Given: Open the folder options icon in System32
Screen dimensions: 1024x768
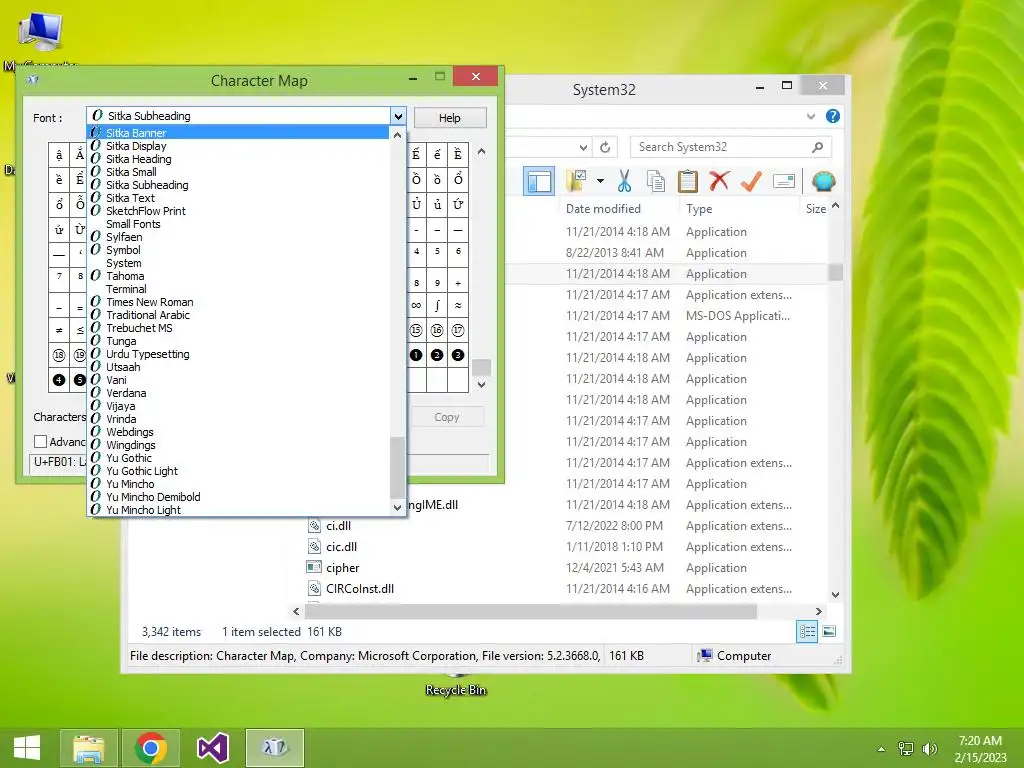Looking at the screenshot, I should (577, 181).
